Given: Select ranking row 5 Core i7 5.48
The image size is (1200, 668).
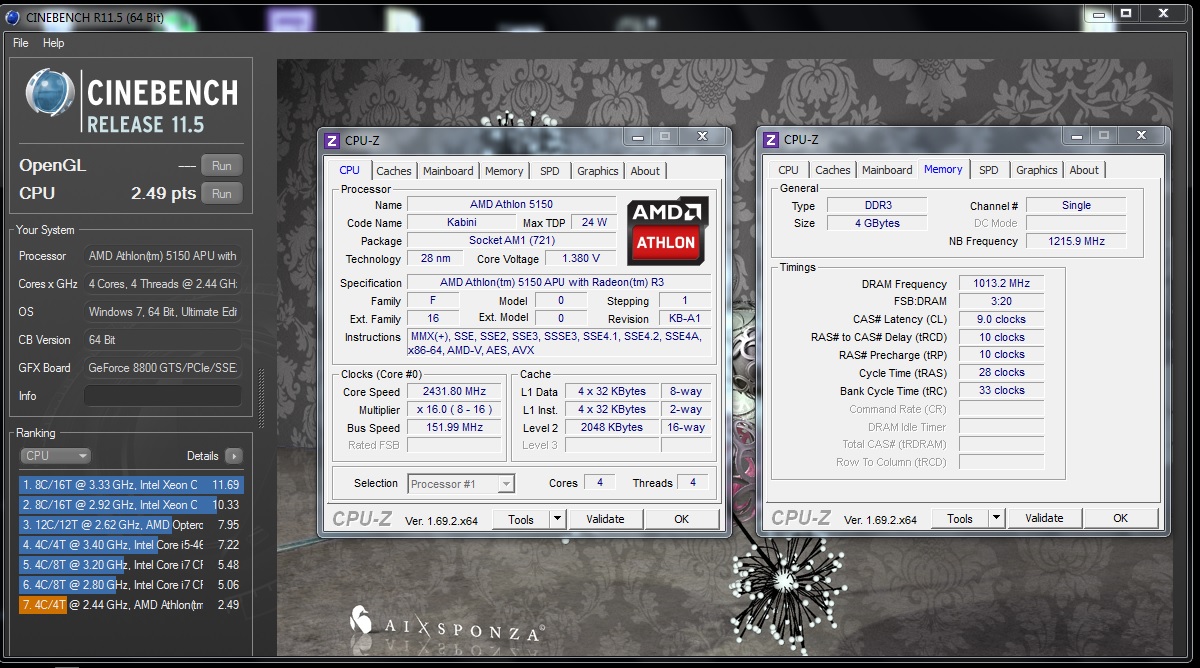Looking at the screenshot, I should click(x=131, y=565).
